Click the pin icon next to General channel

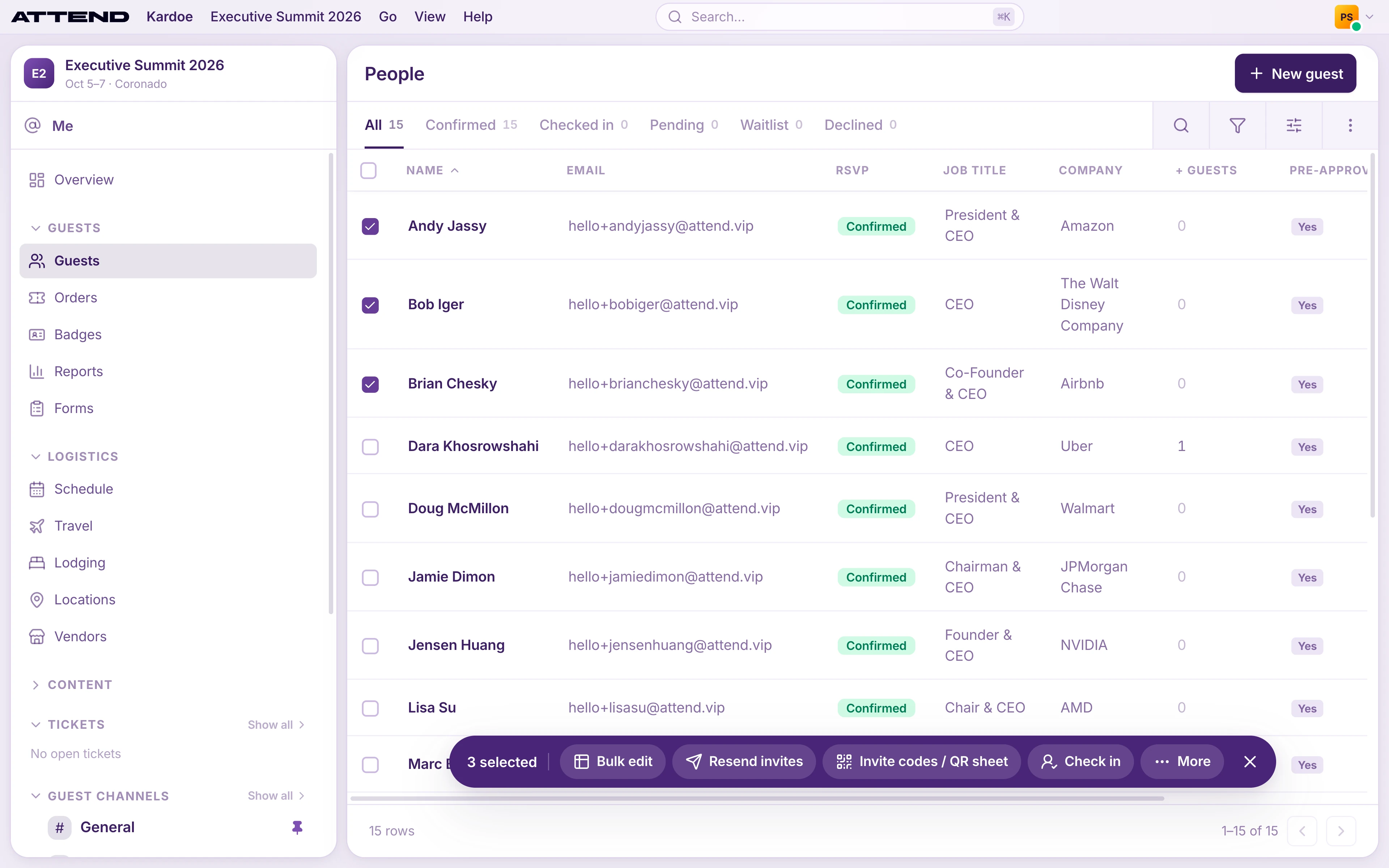pyautogui.click(x=297, y=827)
